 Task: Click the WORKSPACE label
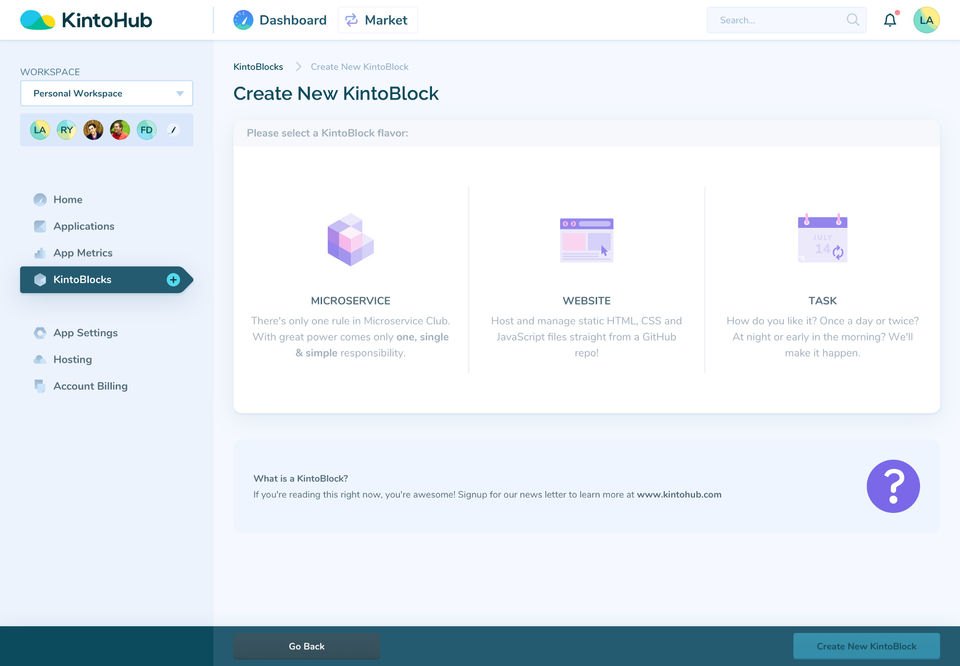50,72
